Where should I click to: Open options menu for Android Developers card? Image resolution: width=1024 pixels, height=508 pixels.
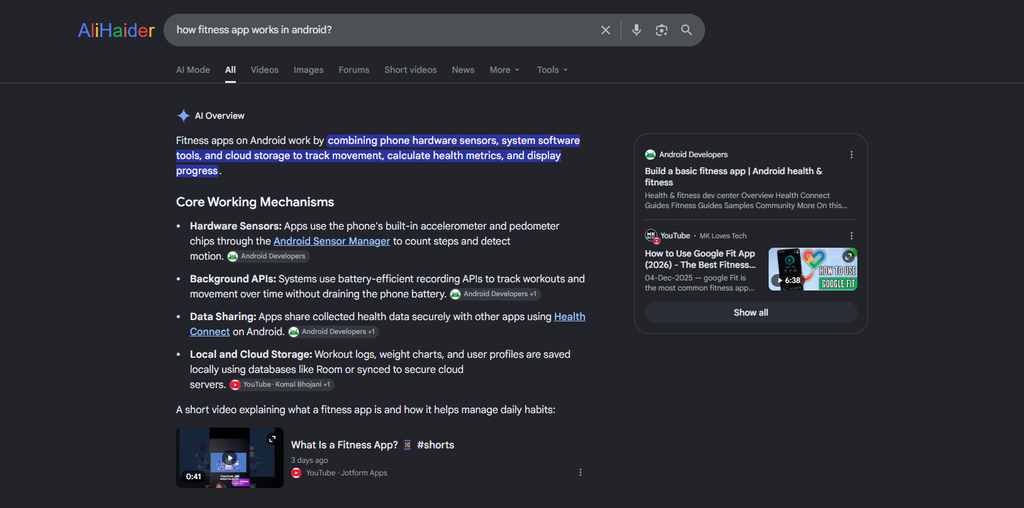click(x=851, y=155)
